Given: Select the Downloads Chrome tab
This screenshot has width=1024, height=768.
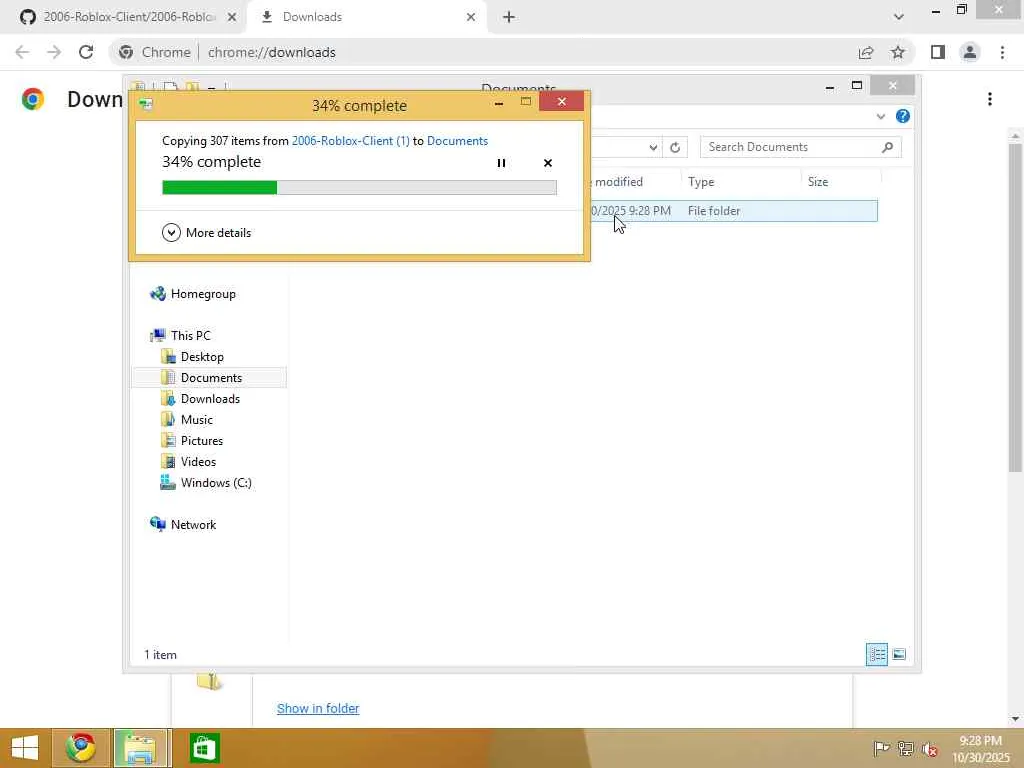Looking at the screenshot, I should tap(367, 17).
